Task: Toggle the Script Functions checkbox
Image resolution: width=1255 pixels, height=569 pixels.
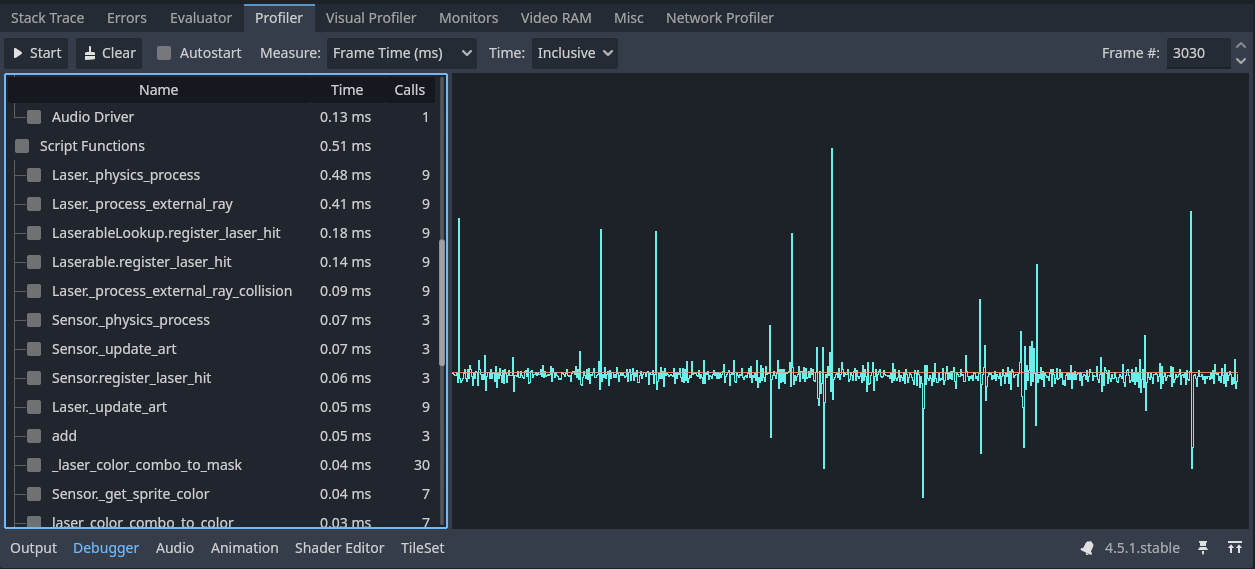Action: click(x=22, y=146)
